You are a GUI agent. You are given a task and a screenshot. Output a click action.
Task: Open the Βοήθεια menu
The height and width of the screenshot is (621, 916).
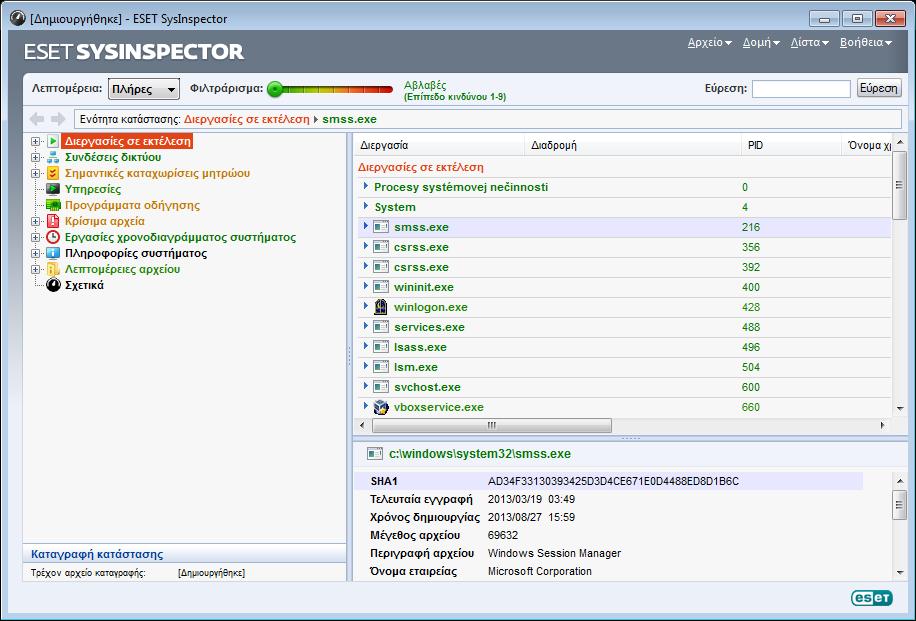pos(865,43)
